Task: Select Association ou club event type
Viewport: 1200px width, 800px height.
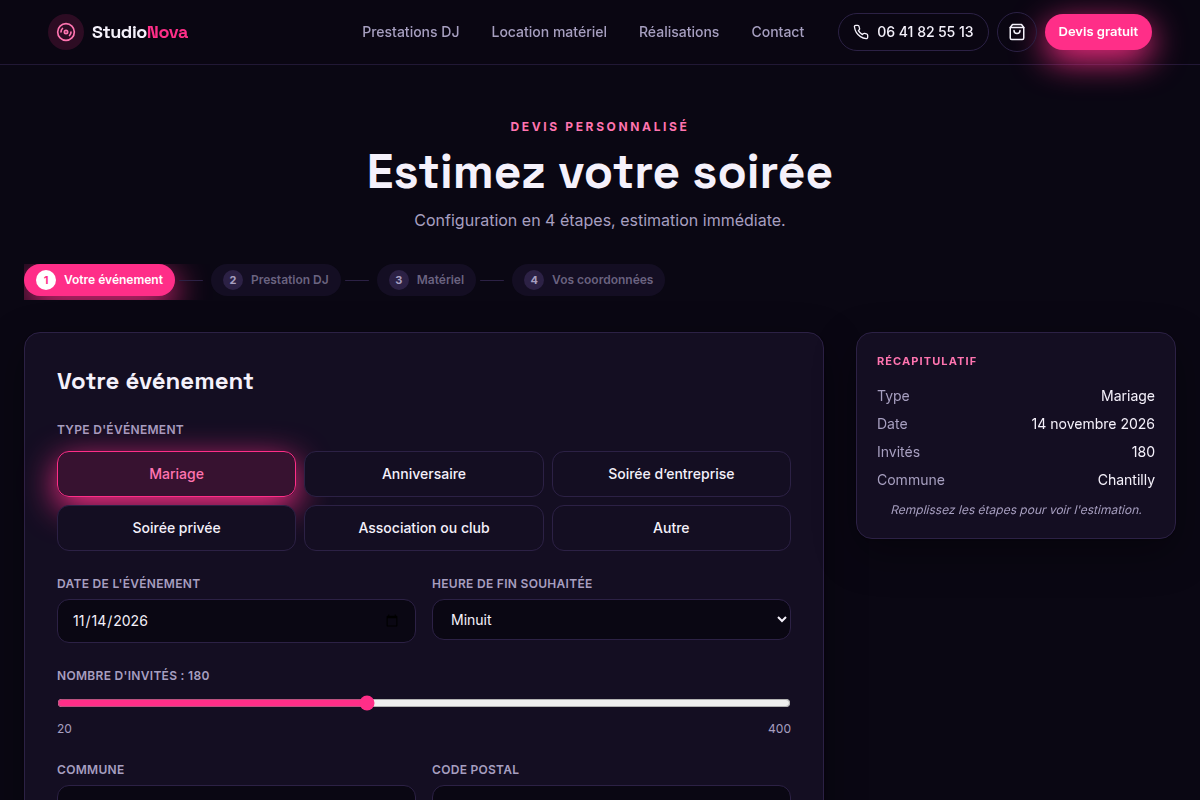Action: [x=424, y=528]
